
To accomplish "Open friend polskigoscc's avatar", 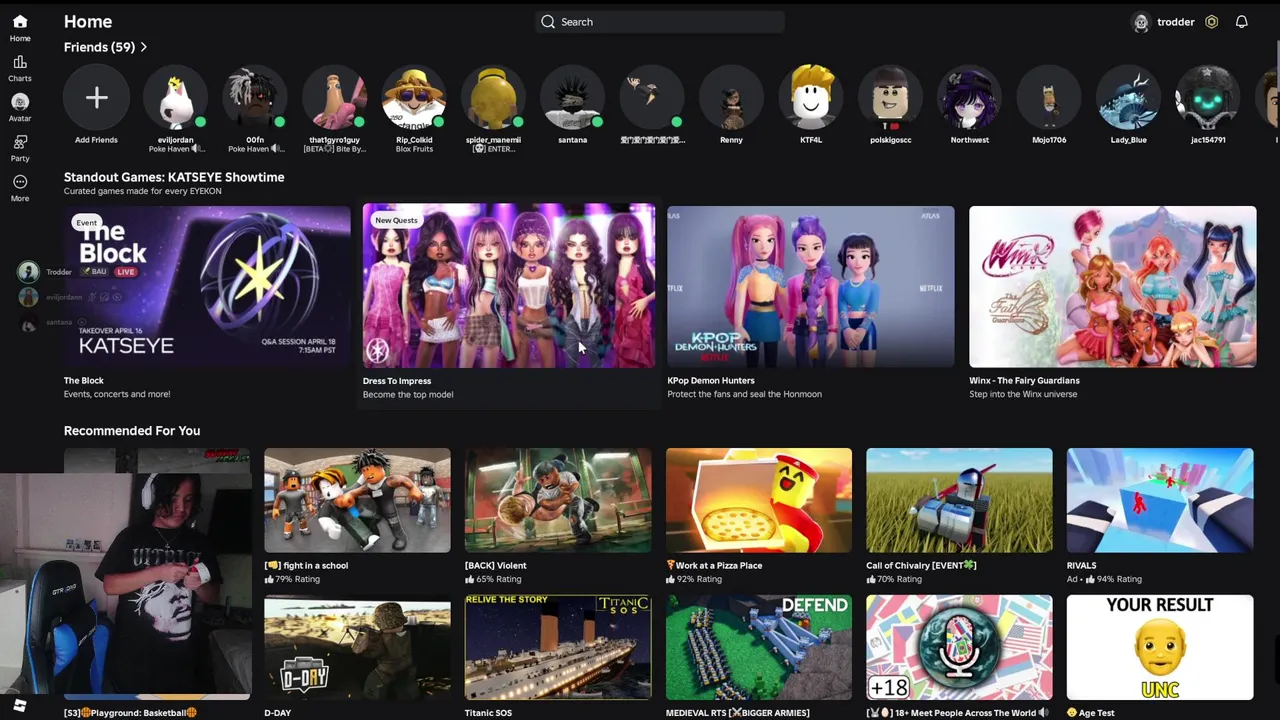I will click(x=890, y=97).
